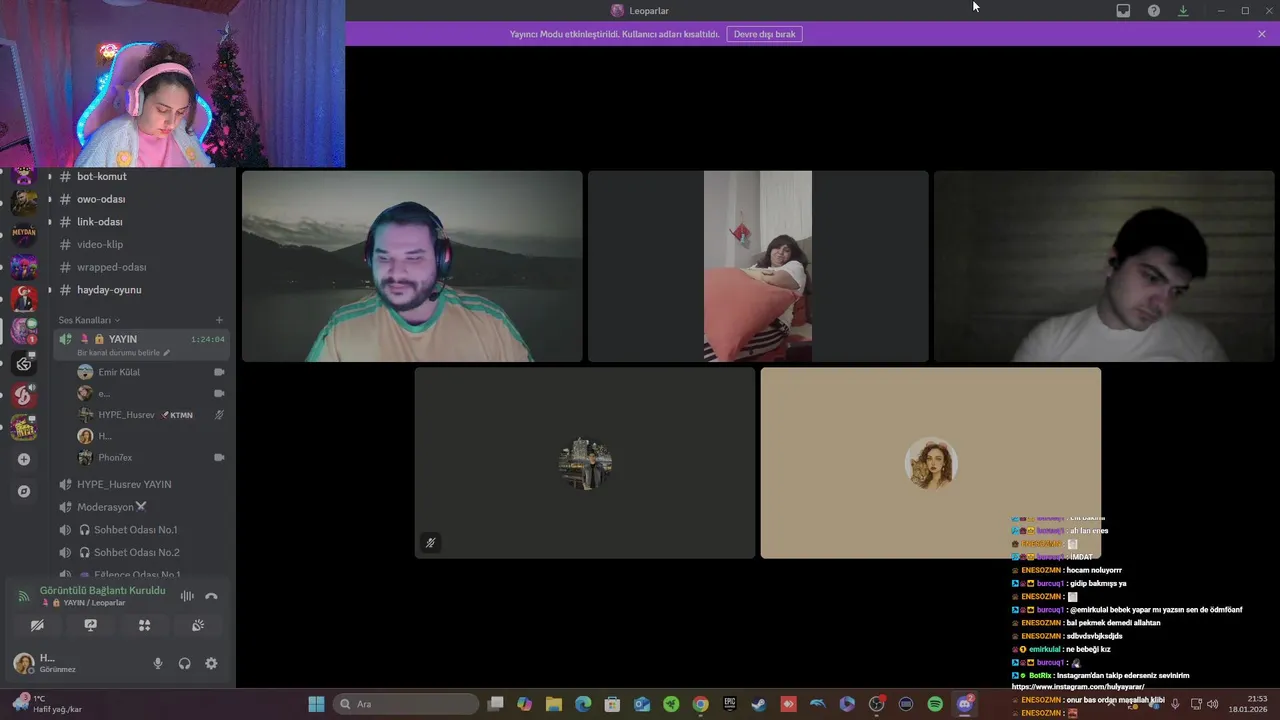Open the bot-komut text channel
Screen dimensions: 1280x720
click(141, 176)
